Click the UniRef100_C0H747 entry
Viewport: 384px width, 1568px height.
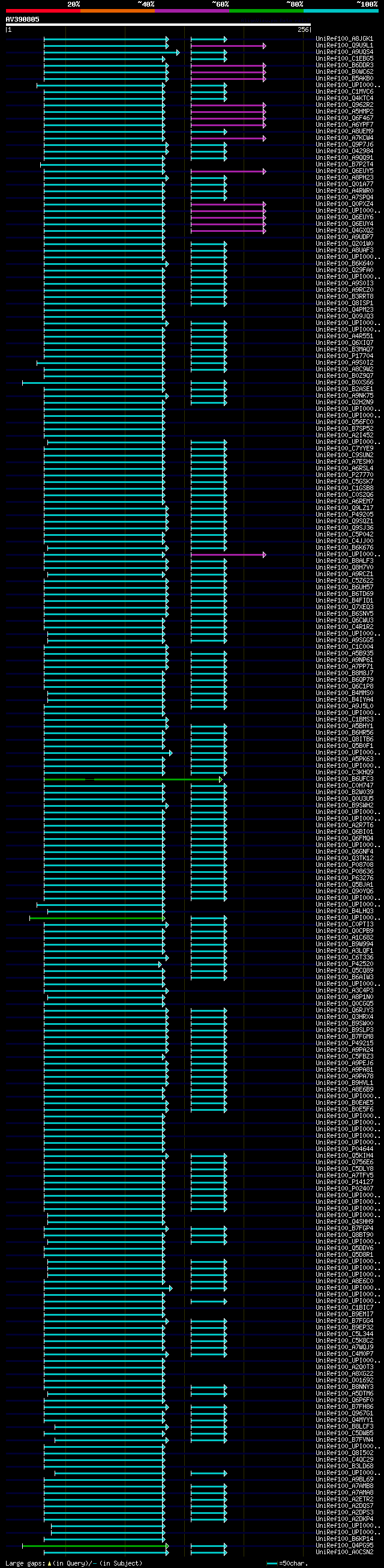coord(344,786)
